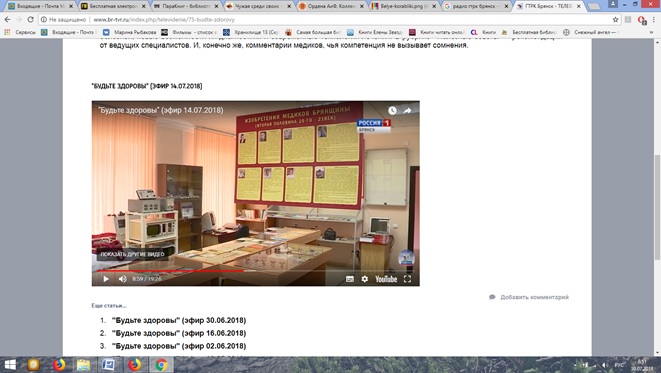This screenshot has width=661, height=373.
Task: Click the Watch Later clock icon
Action: pyautogui.click(x=392, y=110)
